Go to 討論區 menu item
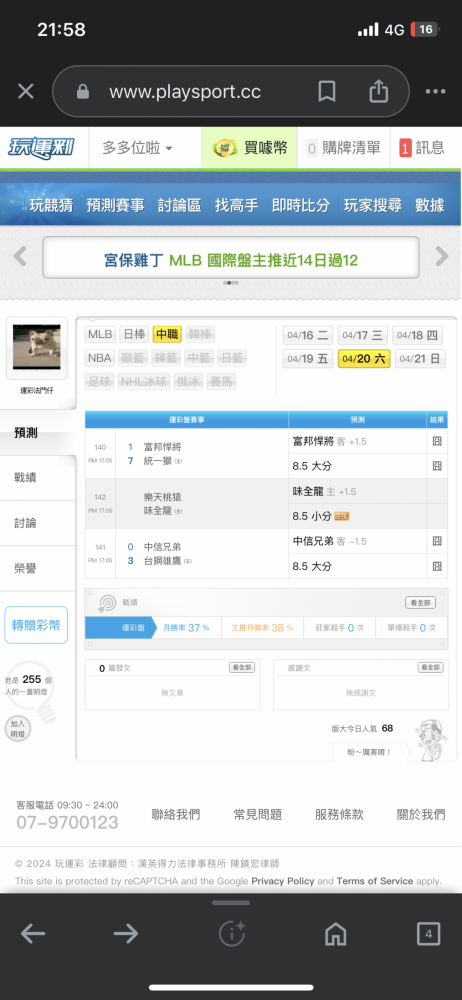This screenshot has height=1000, width=462. (179, 205)
